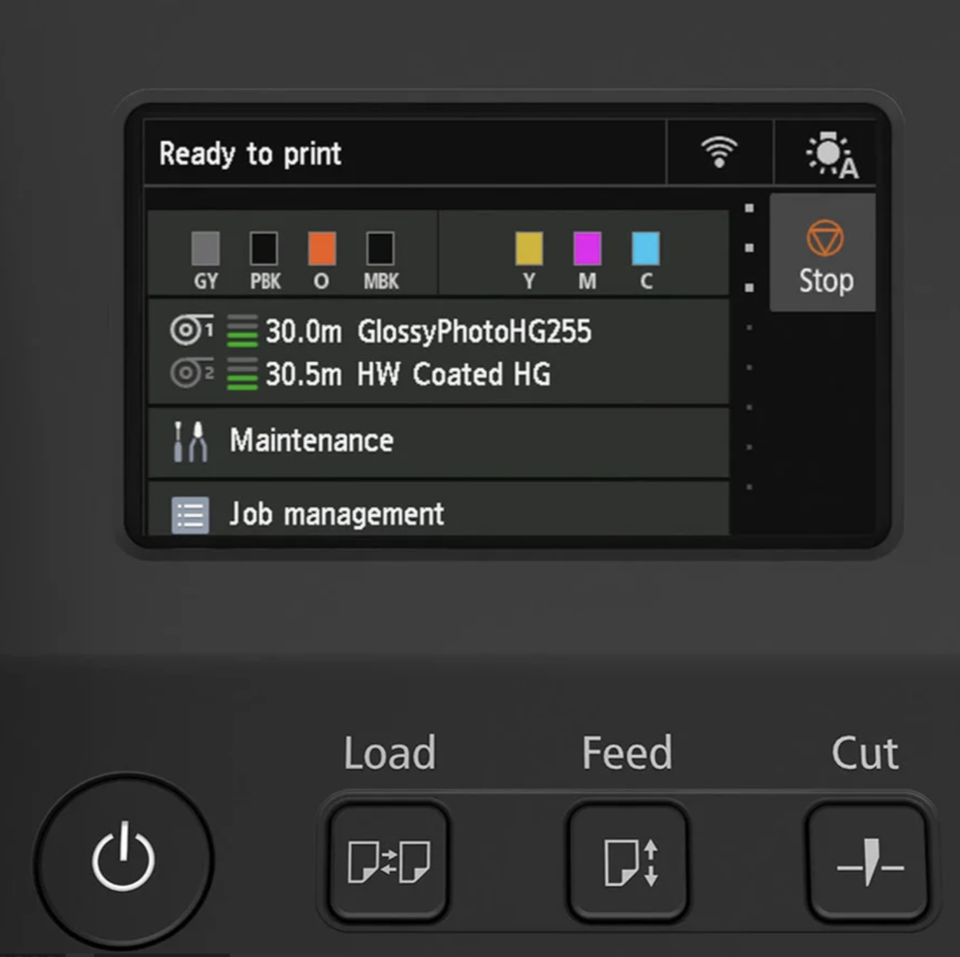Tap the roll 1 paper icon
This screenshot has width=960, height=957.
tap(192, 330)
